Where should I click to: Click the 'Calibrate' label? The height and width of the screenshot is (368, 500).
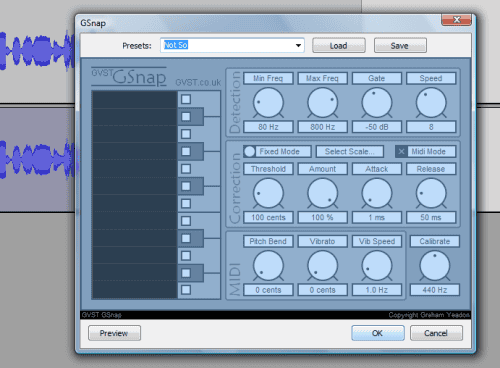435,241
